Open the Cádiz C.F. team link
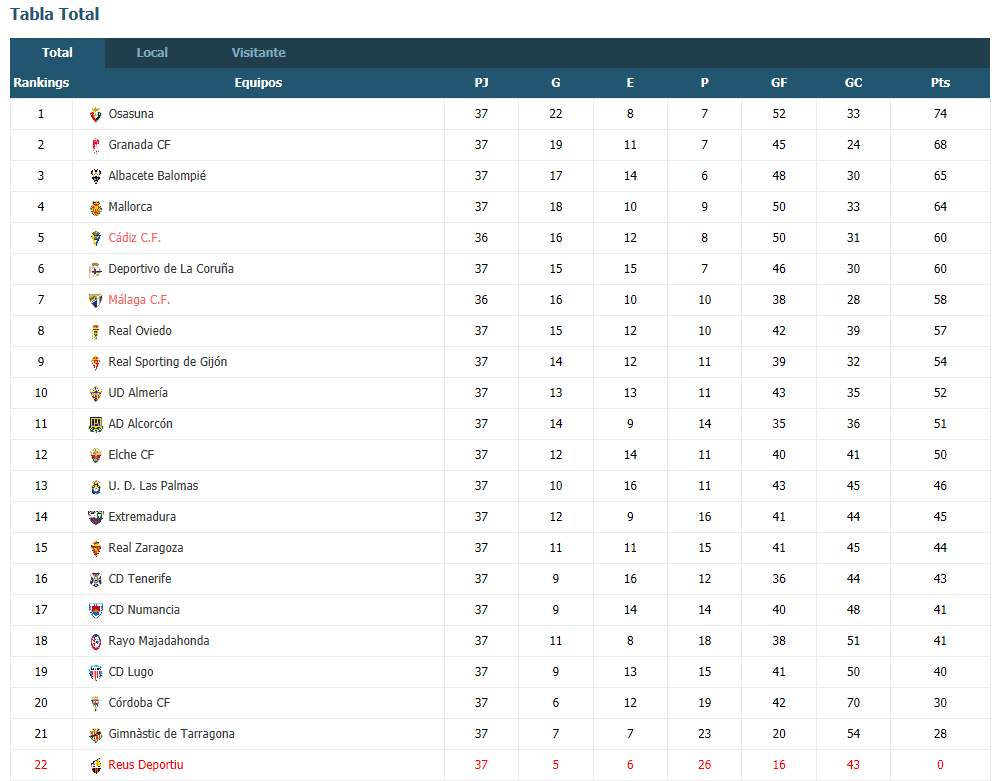Viewport: 997px width, 781px height. (x=135, y=238)
